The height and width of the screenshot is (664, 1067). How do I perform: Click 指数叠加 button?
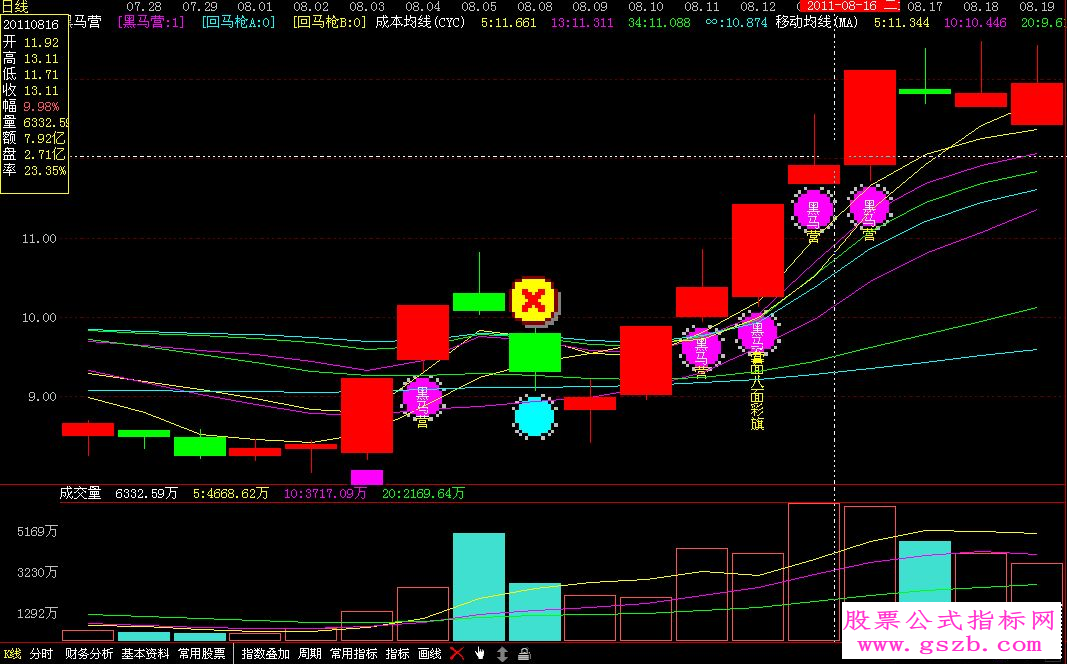point(265,654)
